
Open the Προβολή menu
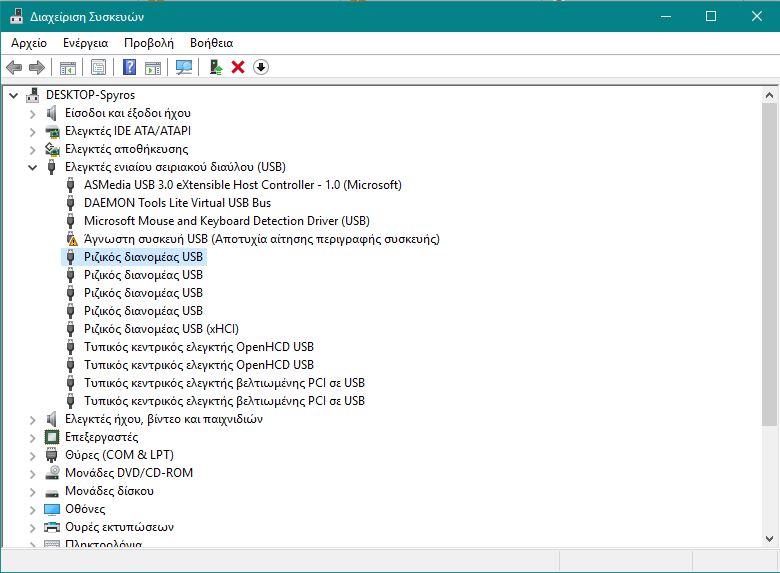[x=149, y=43]
